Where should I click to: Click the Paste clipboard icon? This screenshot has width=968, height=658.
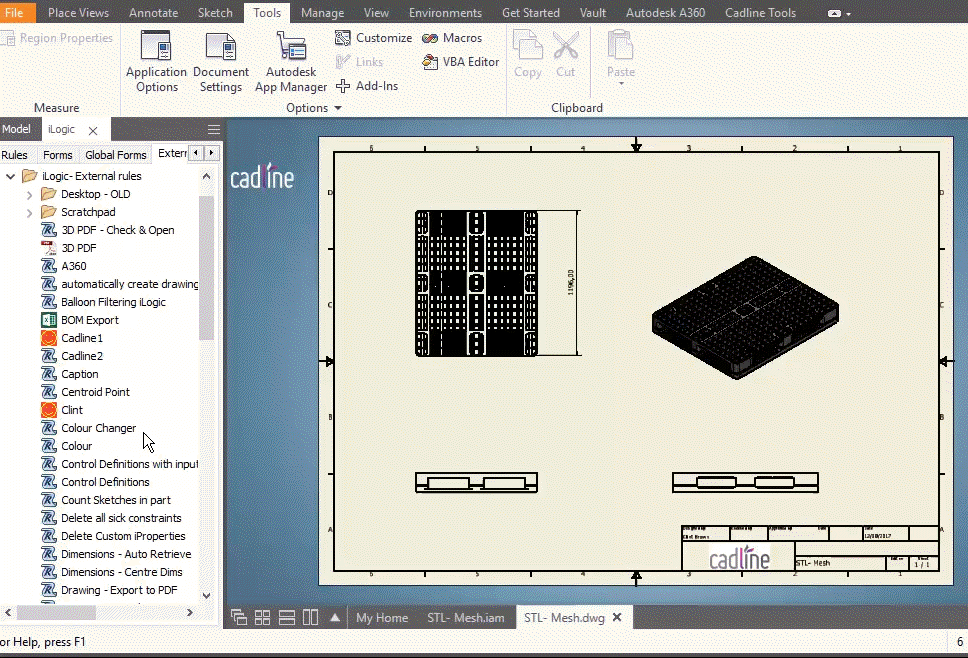620,46
